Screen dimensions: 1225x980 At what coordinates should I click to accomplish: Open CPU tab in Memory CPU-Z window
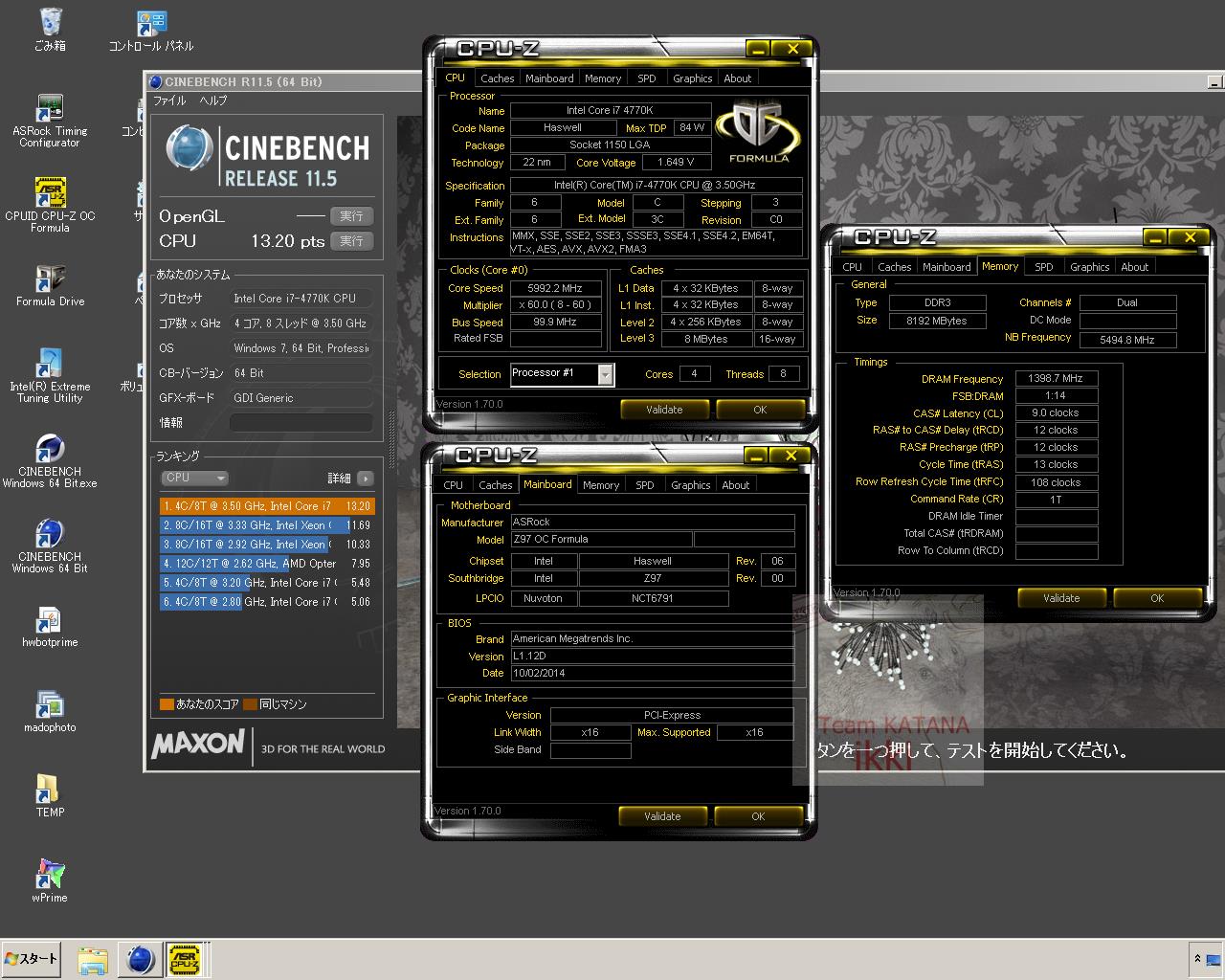(x=852, y=267)
